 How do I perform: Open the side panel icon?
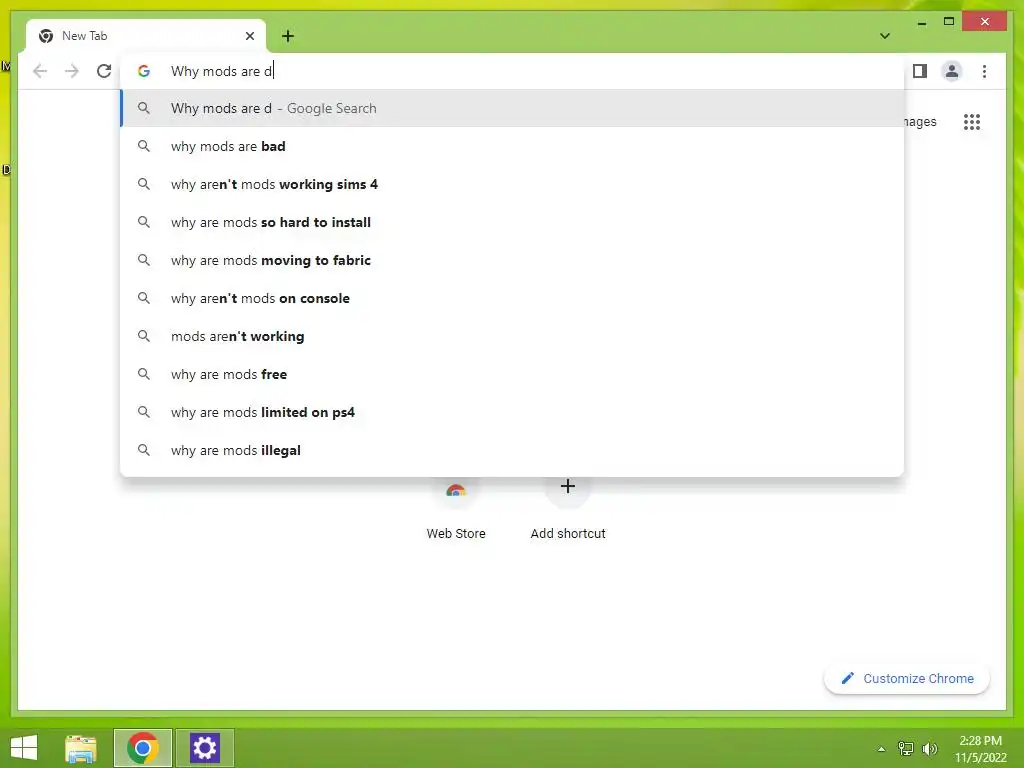click(x=920, y=71)
